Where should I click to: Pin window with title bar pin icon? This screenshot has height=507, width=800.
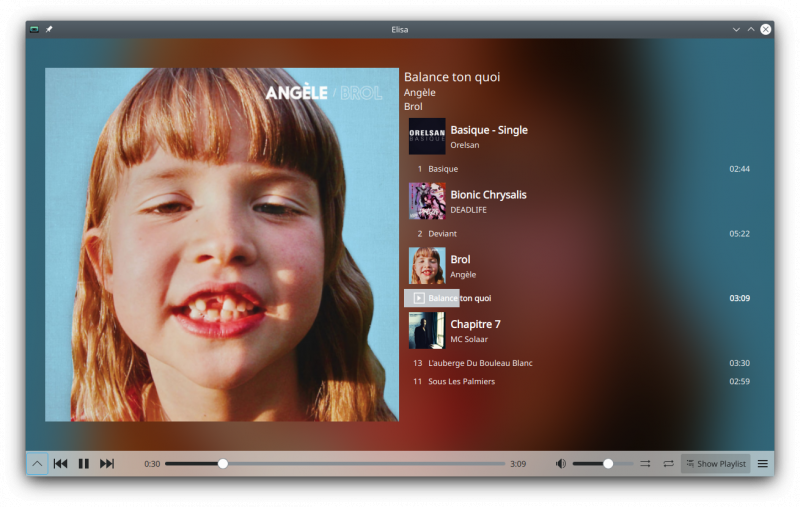(x=49, y=30)
